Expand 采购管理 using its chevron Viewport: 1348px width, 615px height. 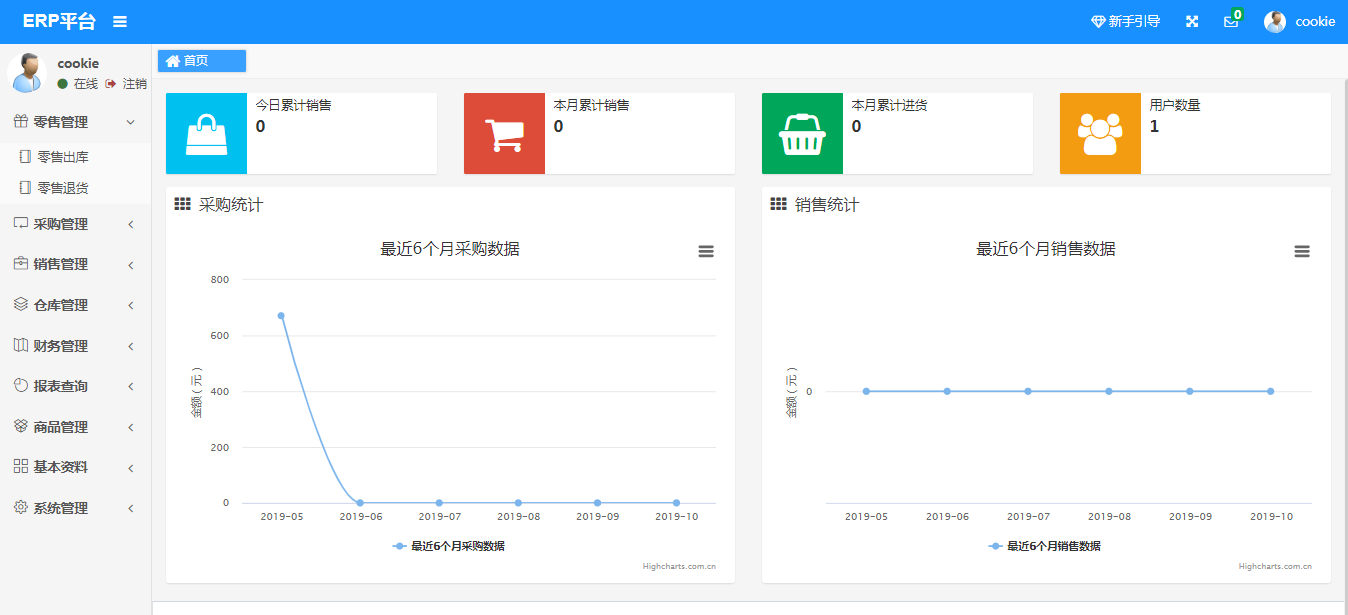(131, 224)
